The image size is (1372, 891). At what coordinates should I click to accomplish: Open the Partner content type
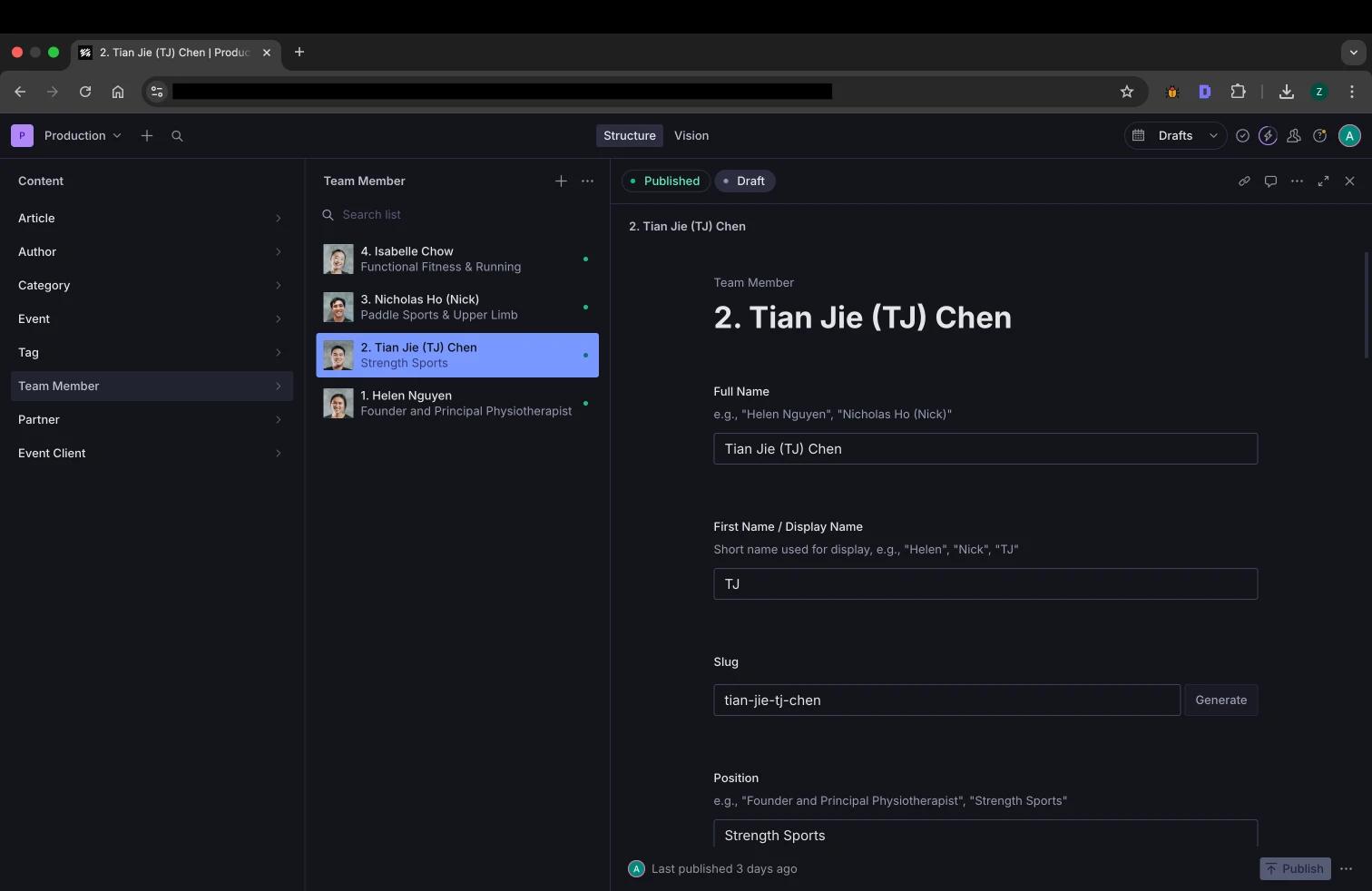[151, 419]
